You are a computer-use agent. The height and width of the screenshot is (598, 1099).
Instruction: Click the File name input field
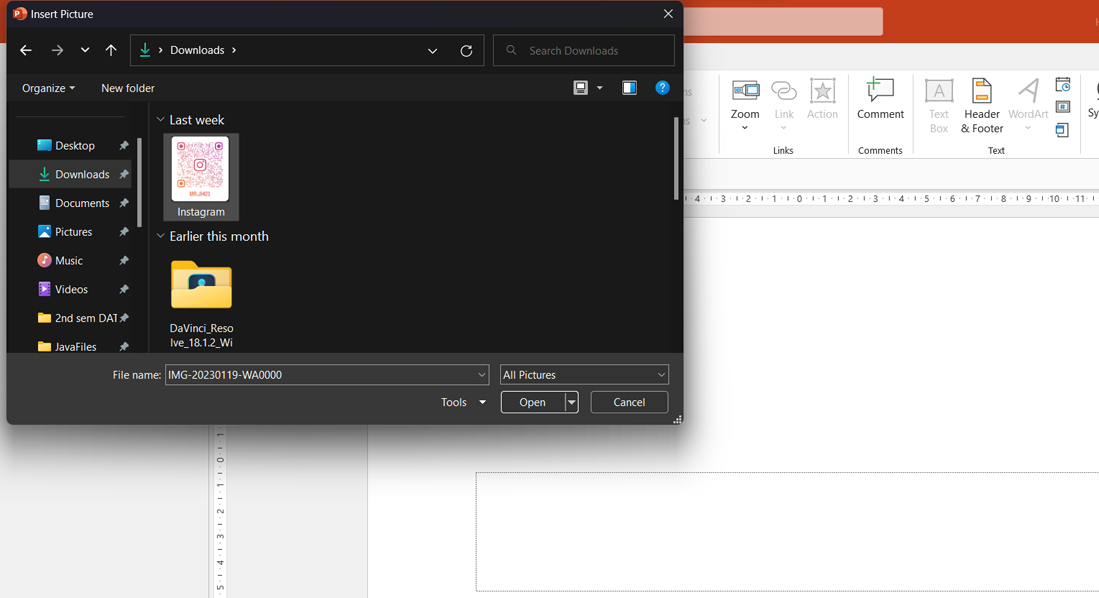pyautogui.click(x=321, y=375)
